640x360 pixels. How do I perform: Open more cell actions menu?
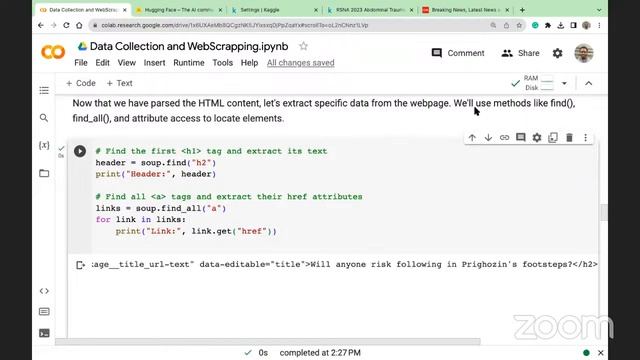click(x=585, y=138)
